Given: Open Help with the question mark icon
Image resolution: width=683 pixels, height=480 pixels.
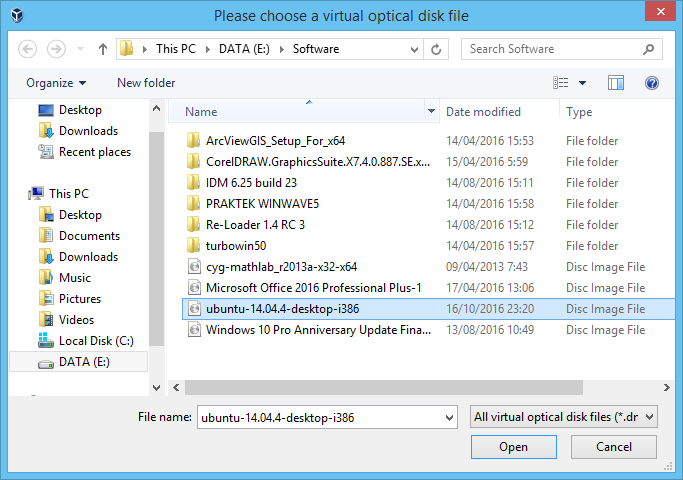Looking at the screenshot, I should click(652, 83).
